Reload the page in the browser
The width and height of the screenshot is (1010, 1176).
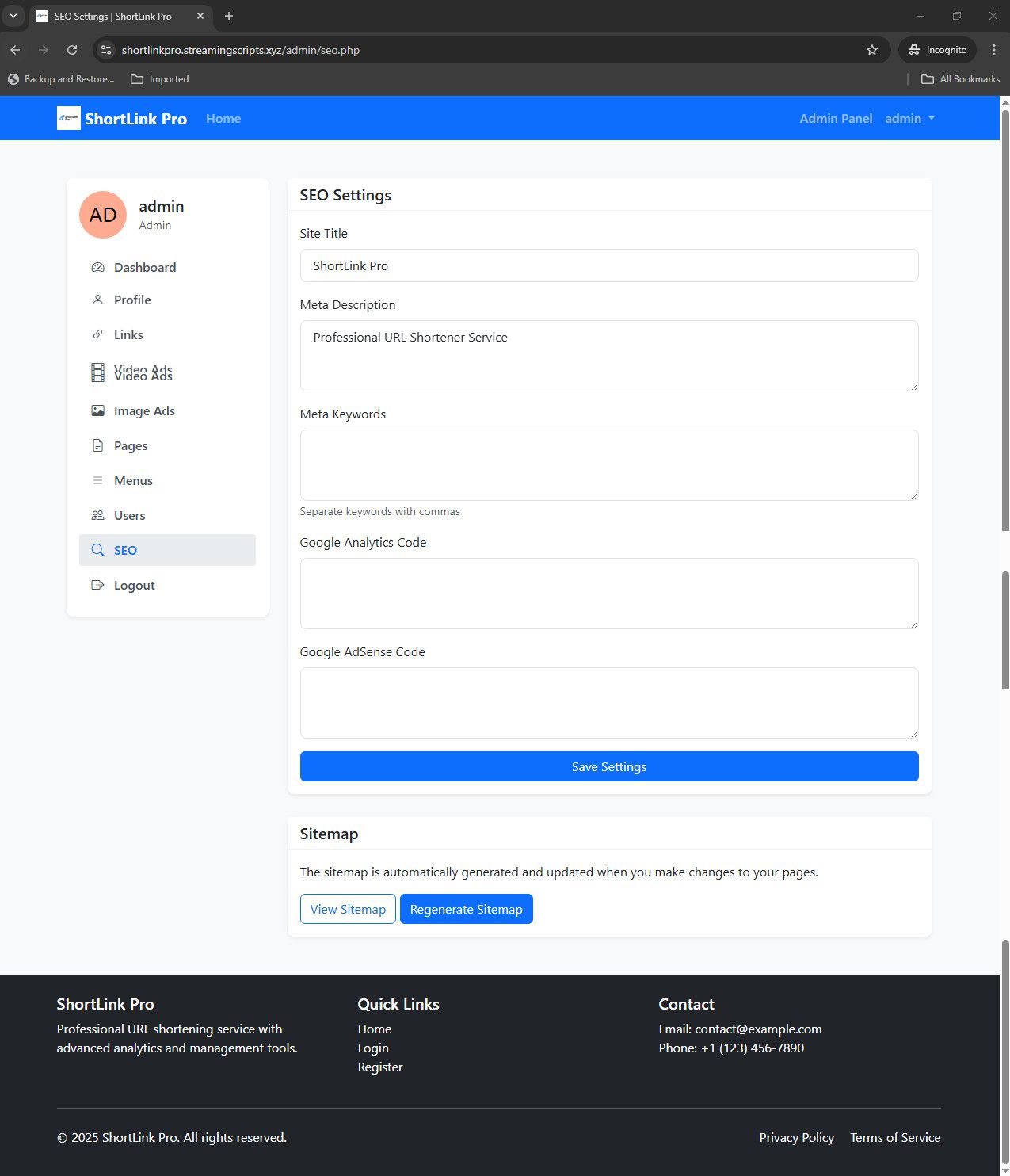pos(72,50)
